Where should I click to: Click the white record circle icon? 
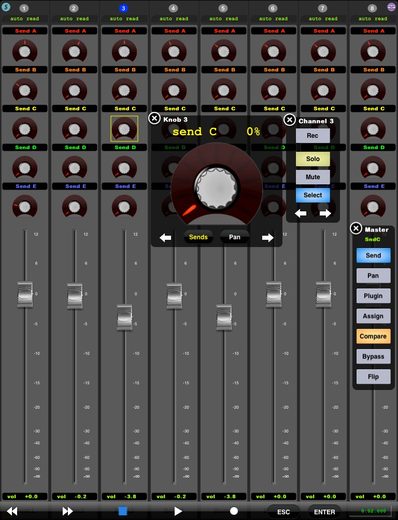click(234, 511)
